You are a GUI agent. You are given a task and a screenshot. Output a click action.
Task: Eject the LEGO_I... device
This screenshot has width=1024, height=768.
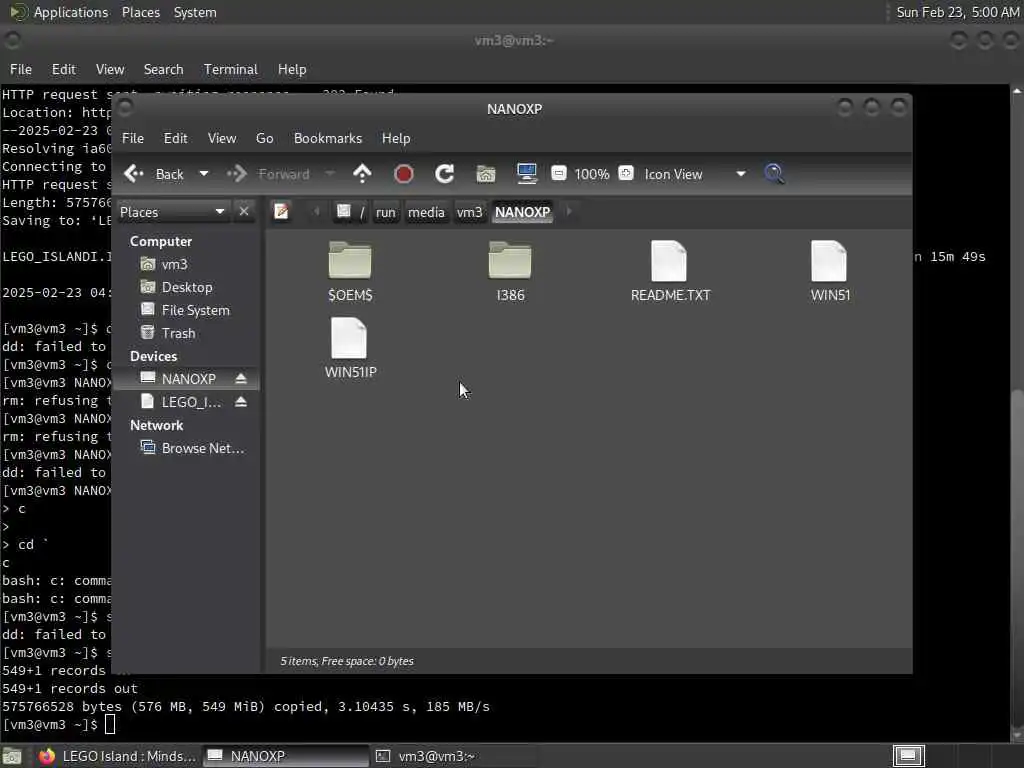tap(241, 402)
